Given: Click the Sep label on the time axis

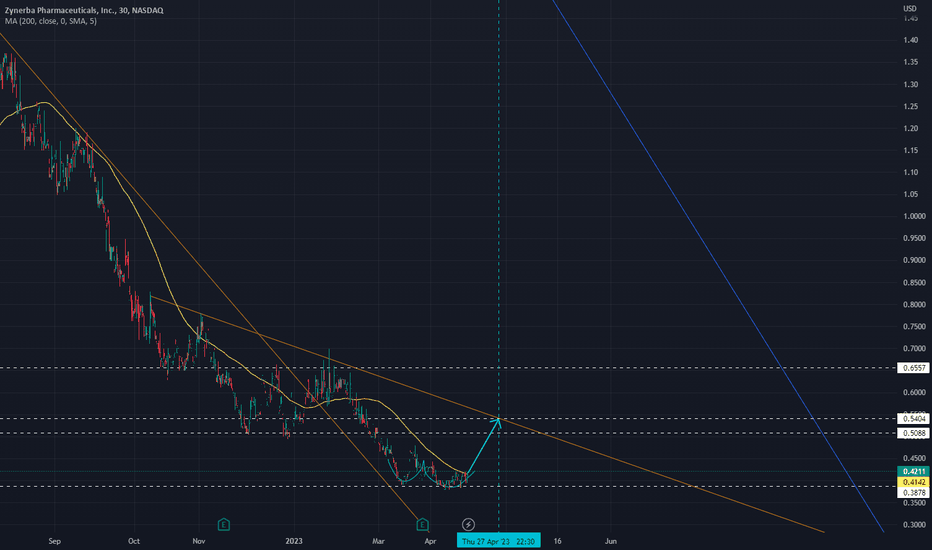Looking at the screenshot, I should tap(54, 541).
